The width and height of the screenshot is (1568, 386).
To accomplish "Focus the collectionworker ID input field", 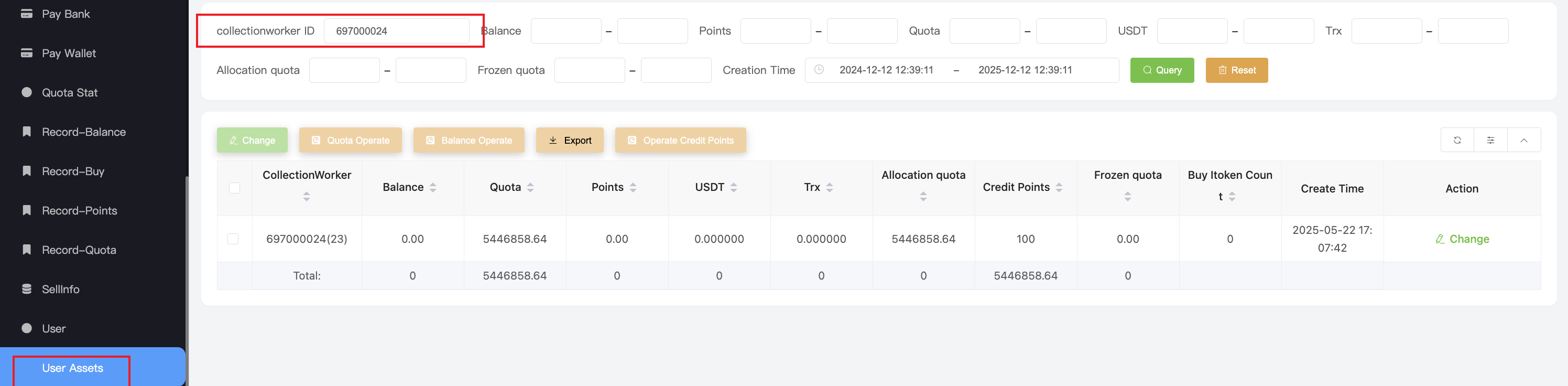I will (396, 31).
